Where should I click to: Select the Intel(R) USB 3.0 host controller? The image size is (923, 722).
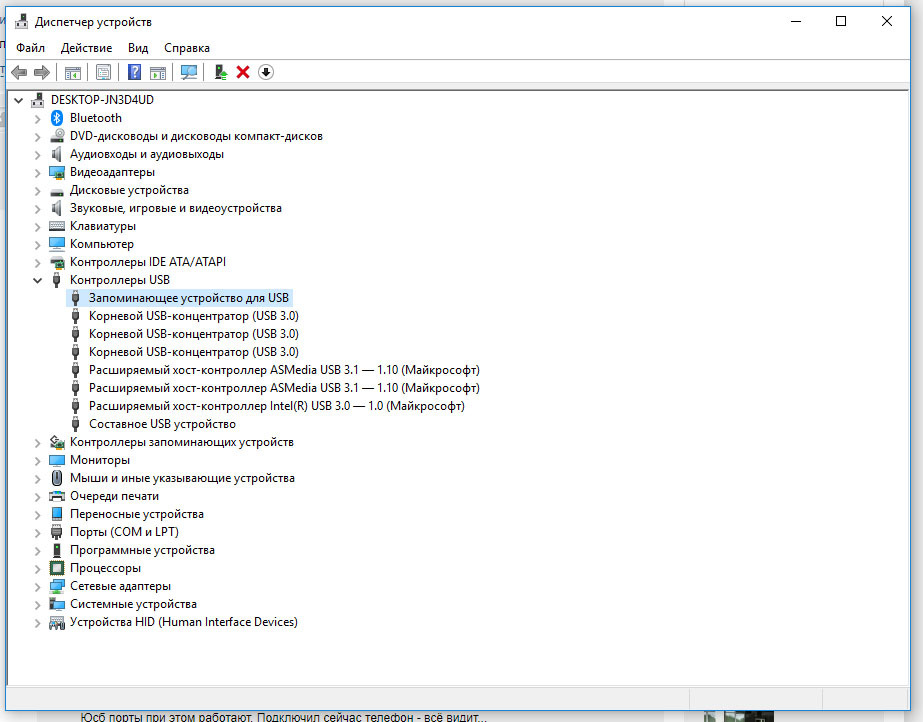tap(277, 406)
